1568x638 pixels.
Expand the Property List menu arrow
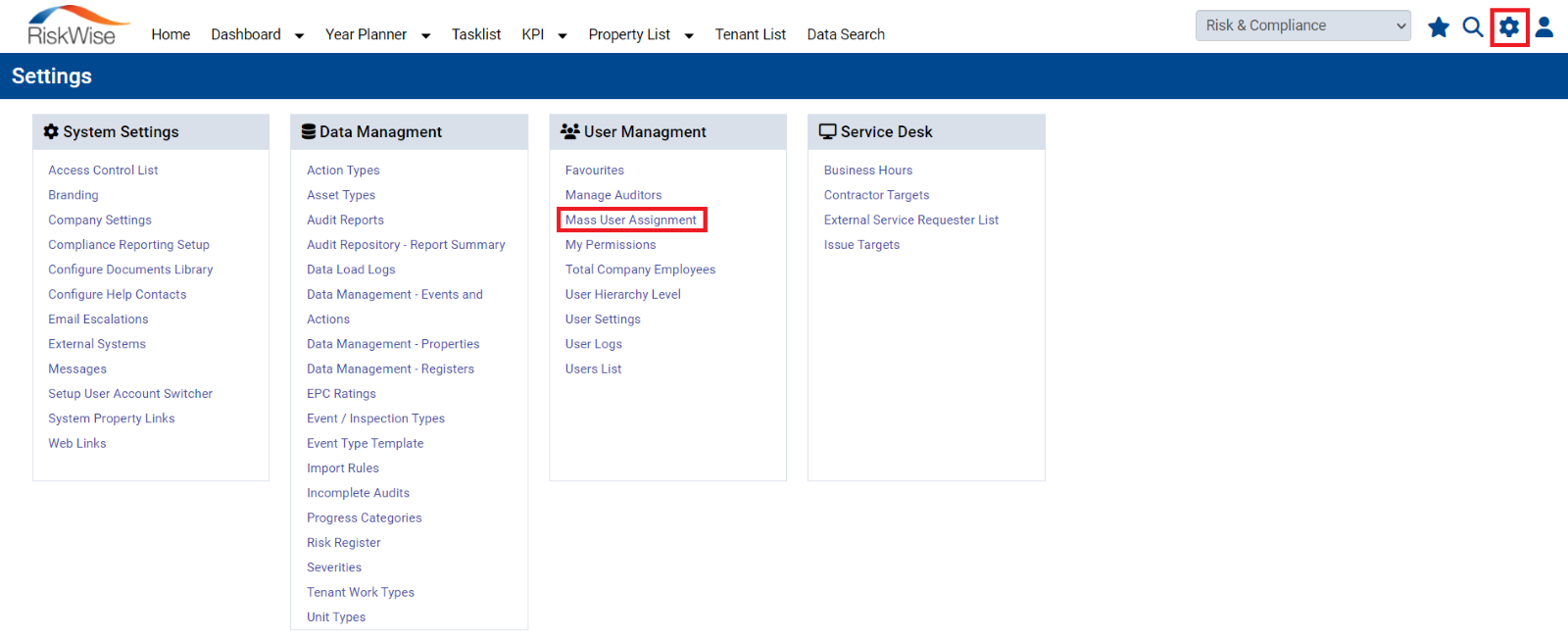point(689,36)
